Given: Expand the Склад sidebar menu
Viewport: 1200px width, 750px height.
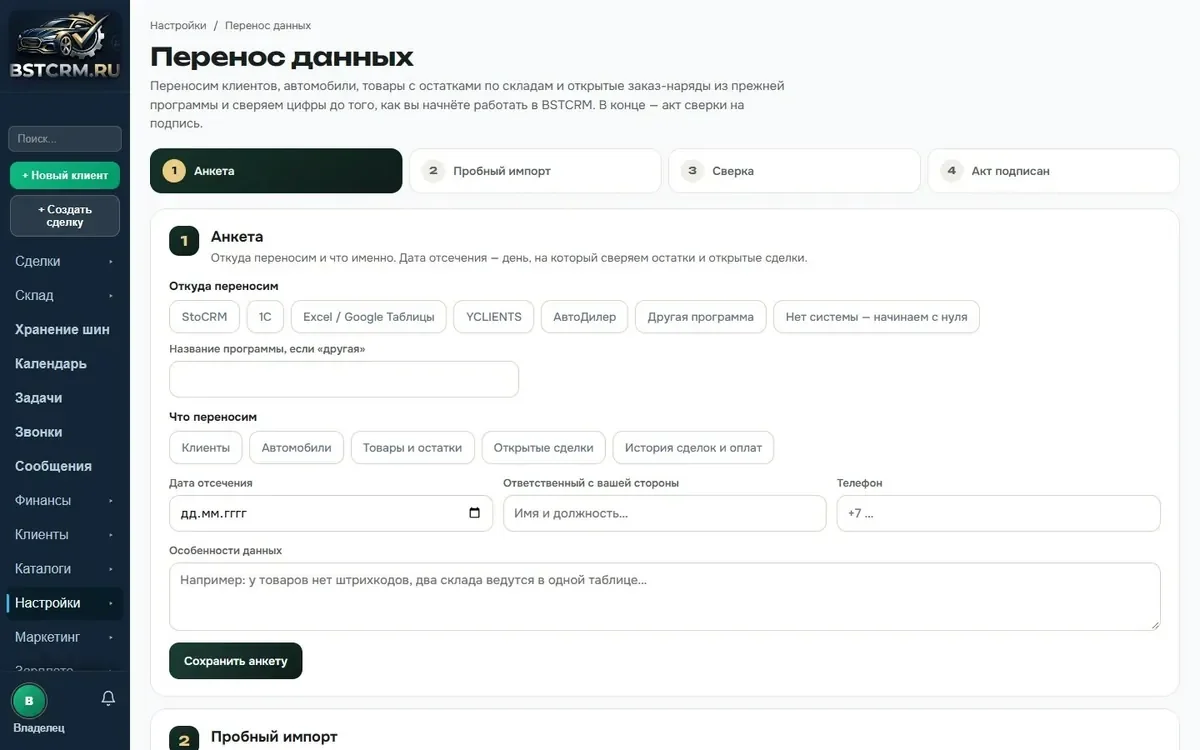Looking at the screenshot, I should click(64, 295).
